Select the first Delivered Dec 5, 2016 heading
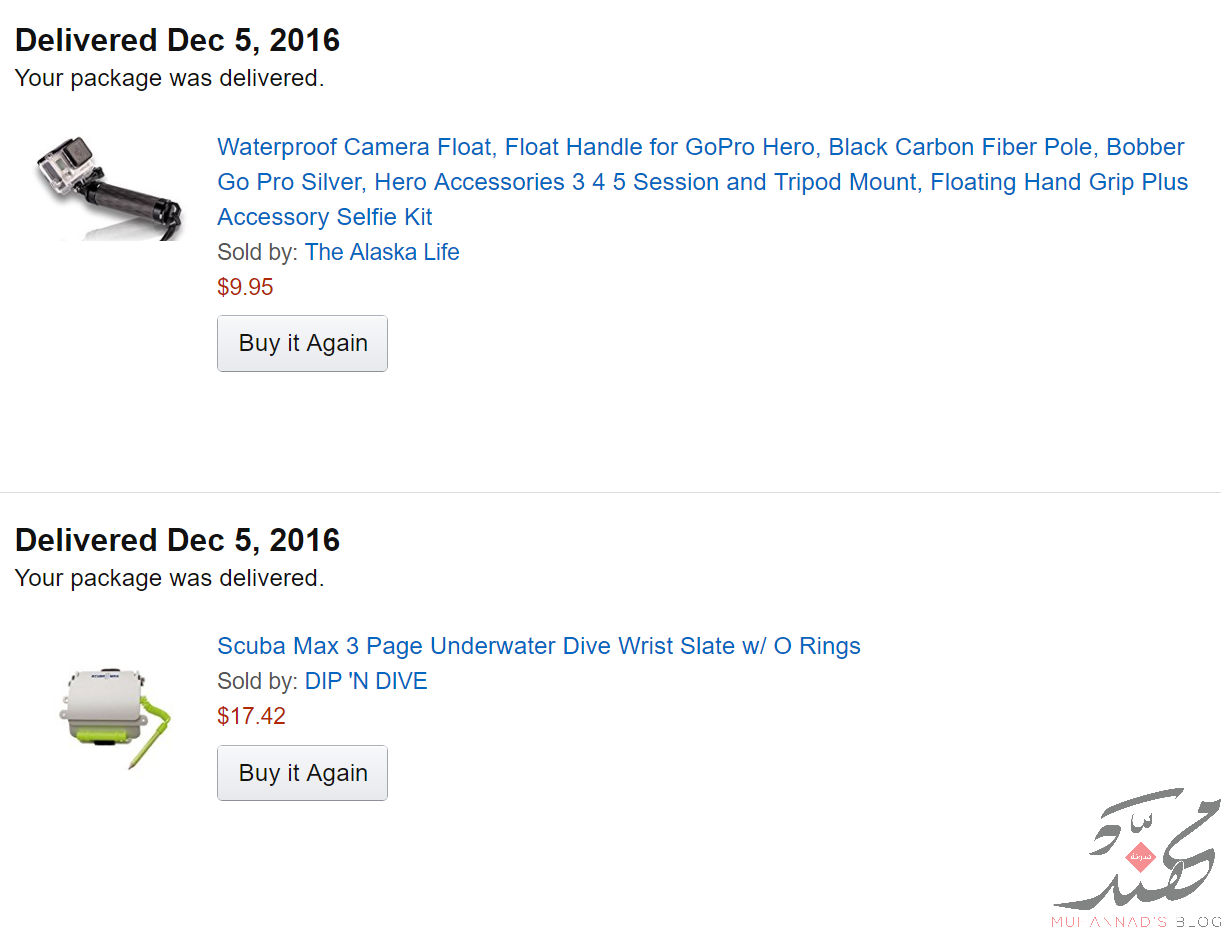 (x=177, y=40)
